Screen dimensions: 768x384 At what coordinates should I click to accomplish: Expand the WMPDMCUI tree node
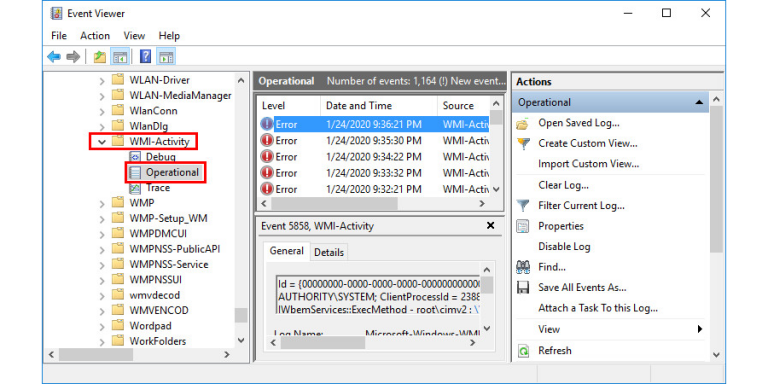point(102,234)
